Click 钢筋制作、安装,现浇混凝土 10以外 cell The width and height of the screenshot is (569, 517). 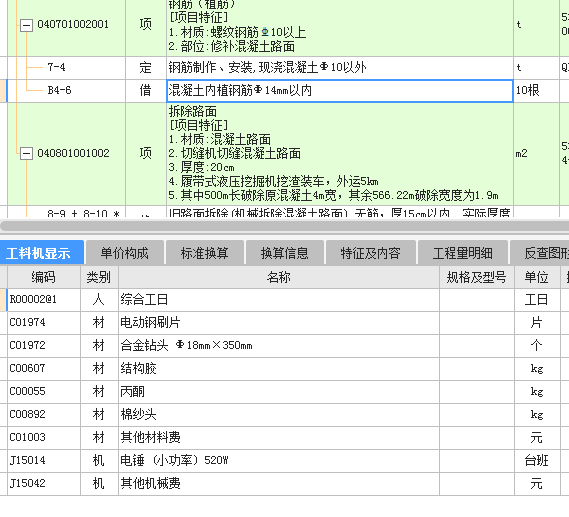[x=340, y=67]
